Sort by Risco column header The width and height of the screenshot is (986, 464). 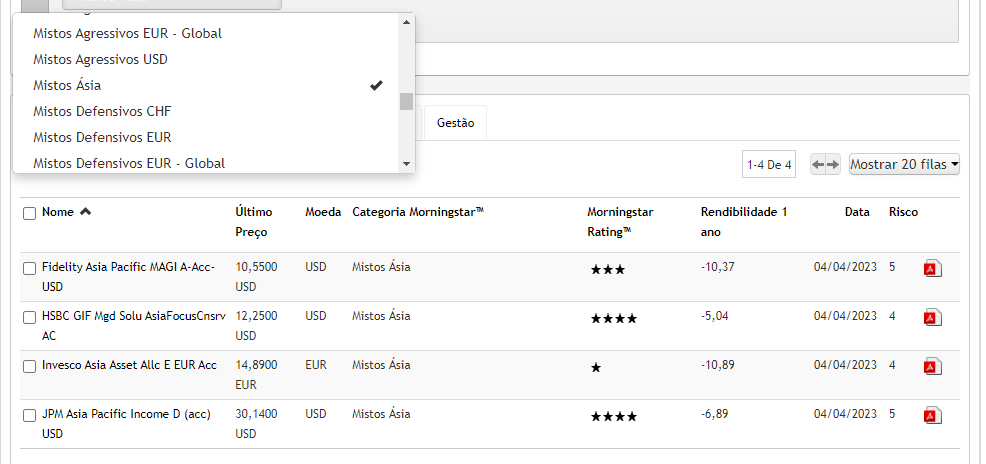(903, 212)
